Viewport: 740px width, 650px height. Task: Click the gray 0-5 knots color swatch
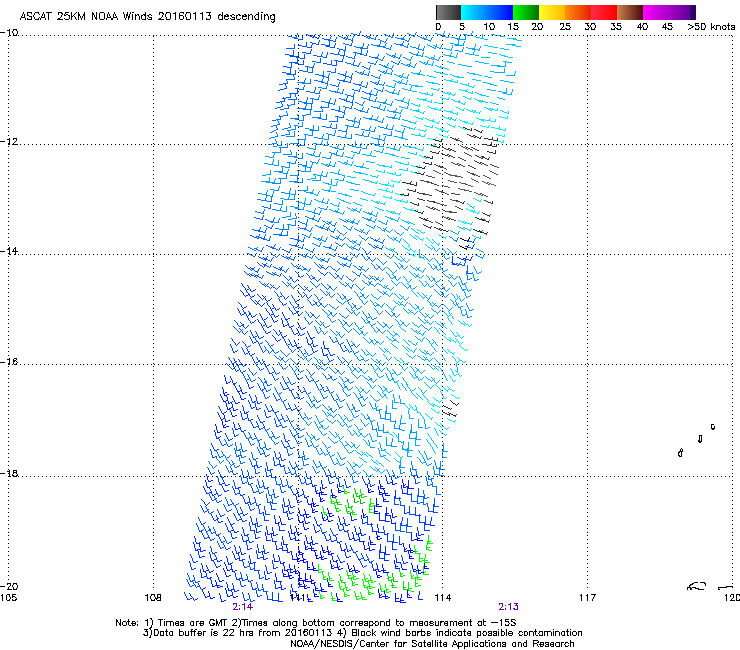click(448, 12)
